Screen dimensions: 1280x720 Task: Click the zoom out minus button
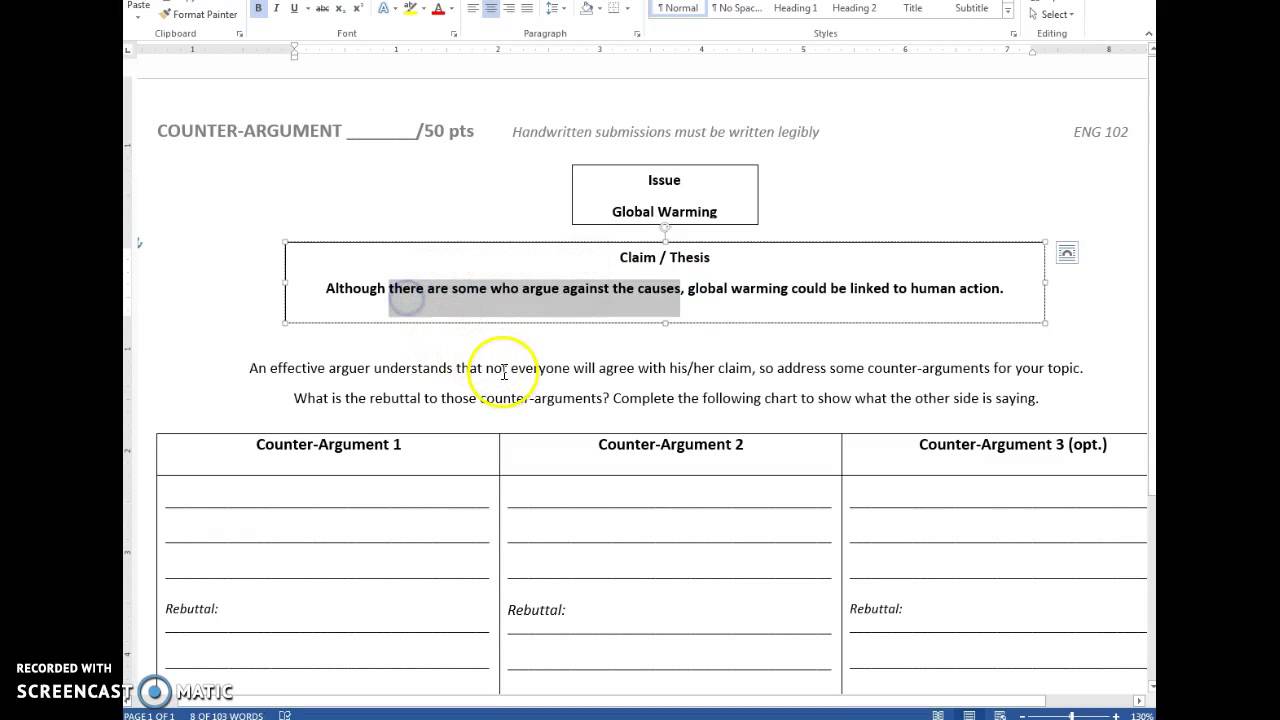(1022, 716)
